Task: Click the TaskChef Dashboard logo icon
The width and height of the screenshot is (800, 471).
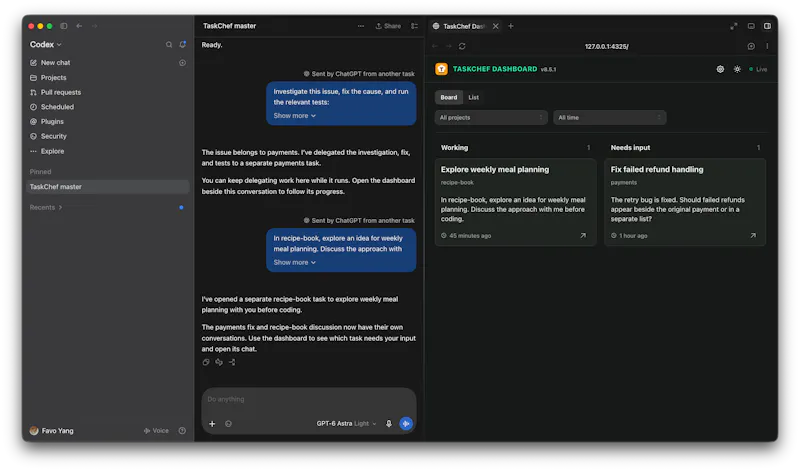Action: [441, 69]
